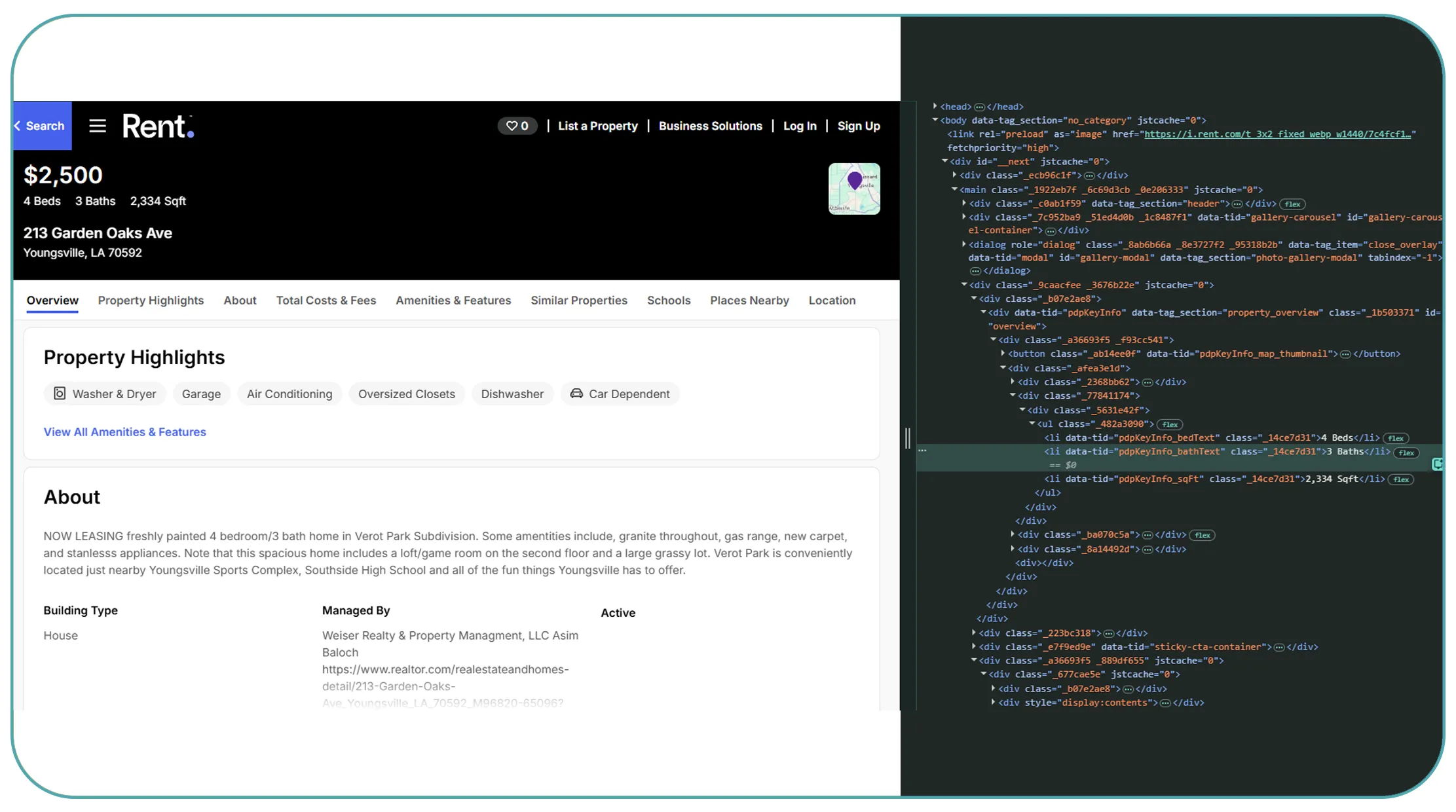Click the realtor.com listing URL text
The height and width of the screenshot is (812, 1456).
pyautogui.click(x=445, y=686)
